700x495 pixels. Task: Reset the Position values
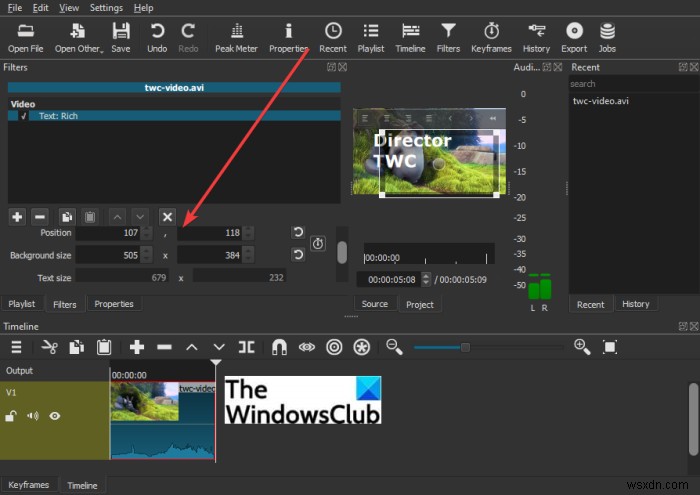coord(298,232)
